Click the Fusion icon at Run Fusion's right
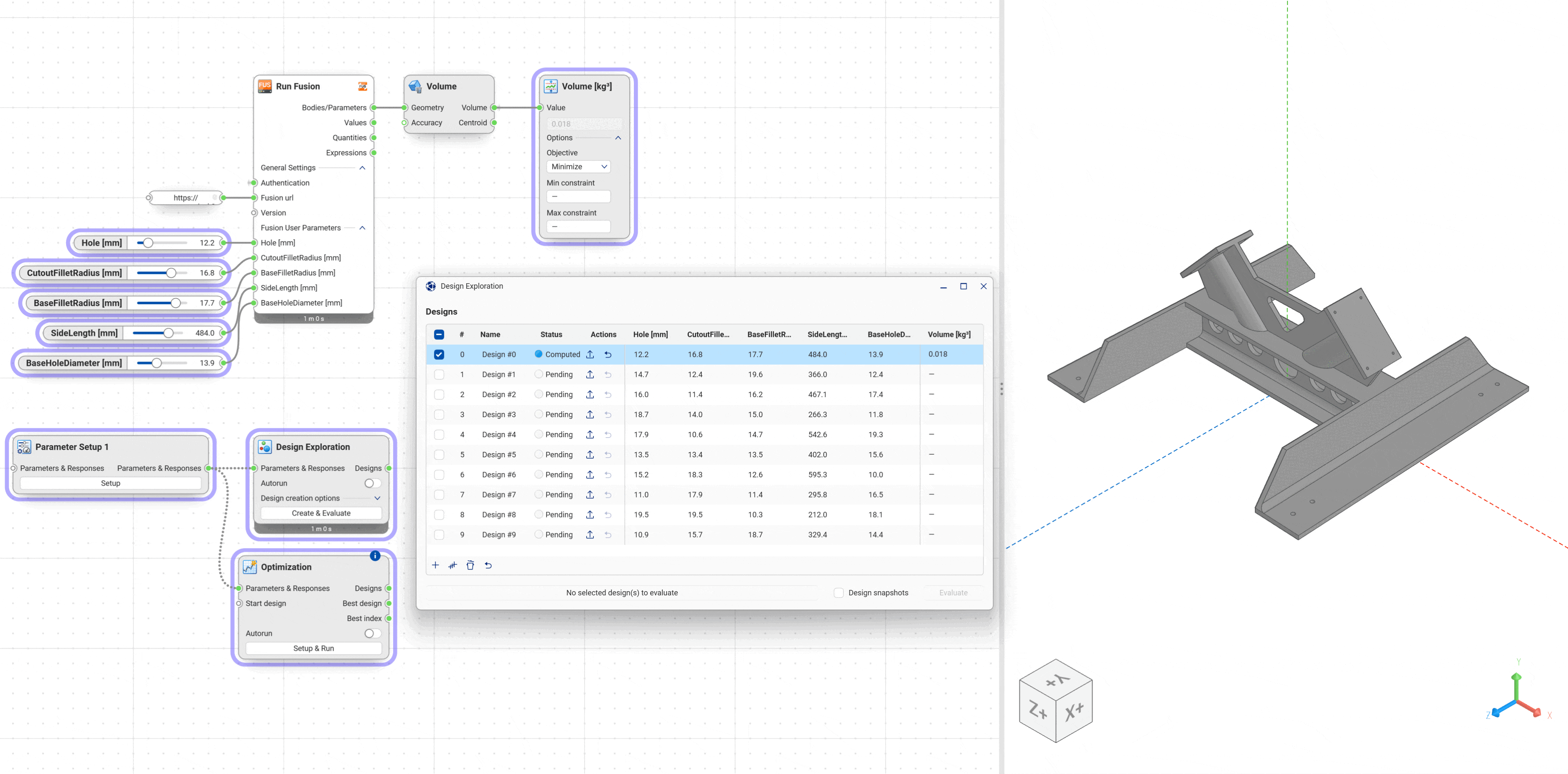This screenshot has width=1568, height=774. point(363,87)
